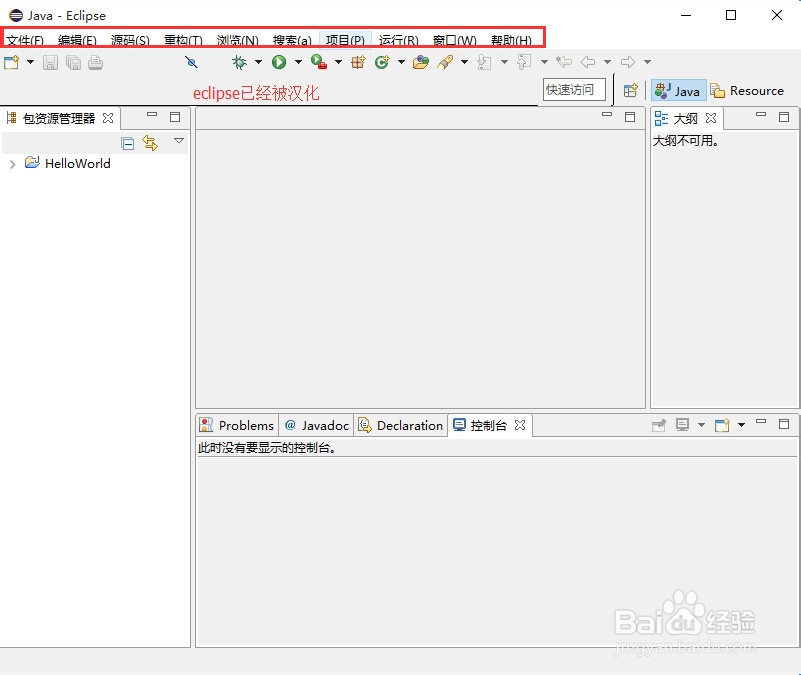This screenshot has width=801, height=675.
Task: Open the External Tools dropdown arrow
Action: 338,62
